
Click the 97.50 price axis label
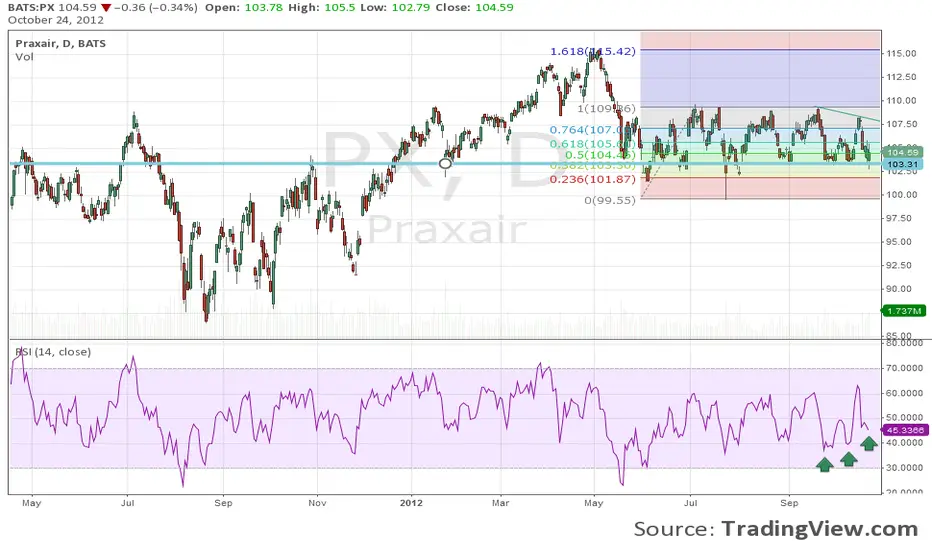pos(901,218)
